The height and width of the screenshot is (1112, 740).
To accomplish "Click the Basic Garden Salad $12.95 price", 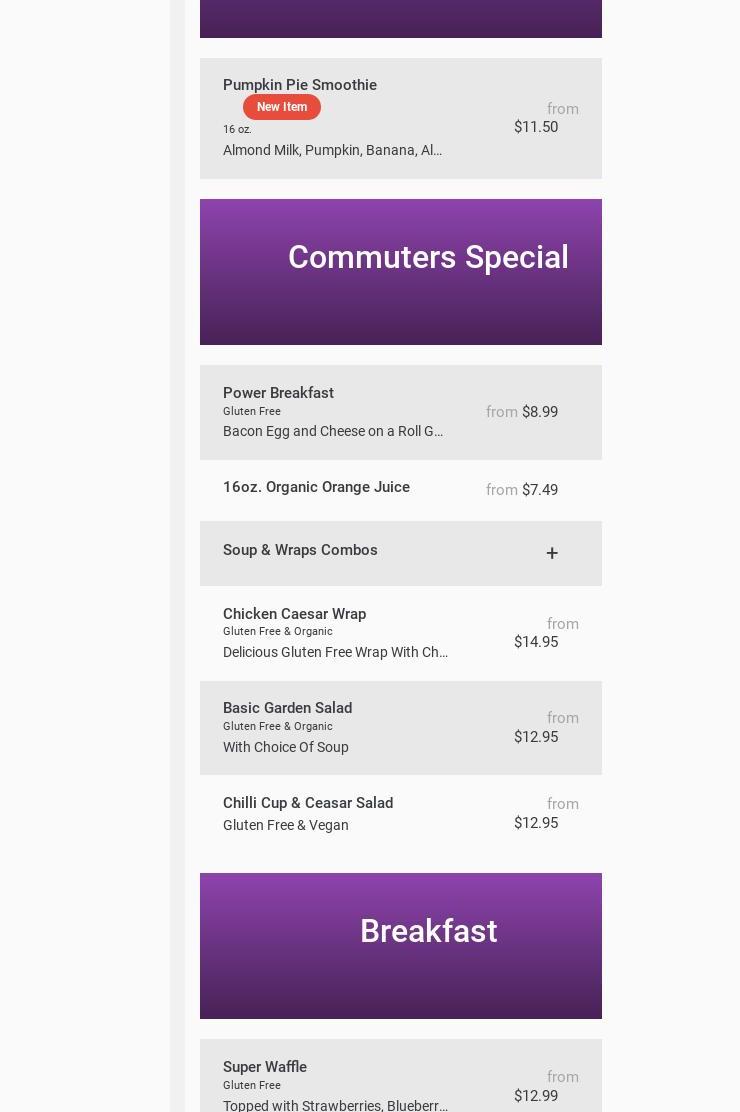I will 536,737.
